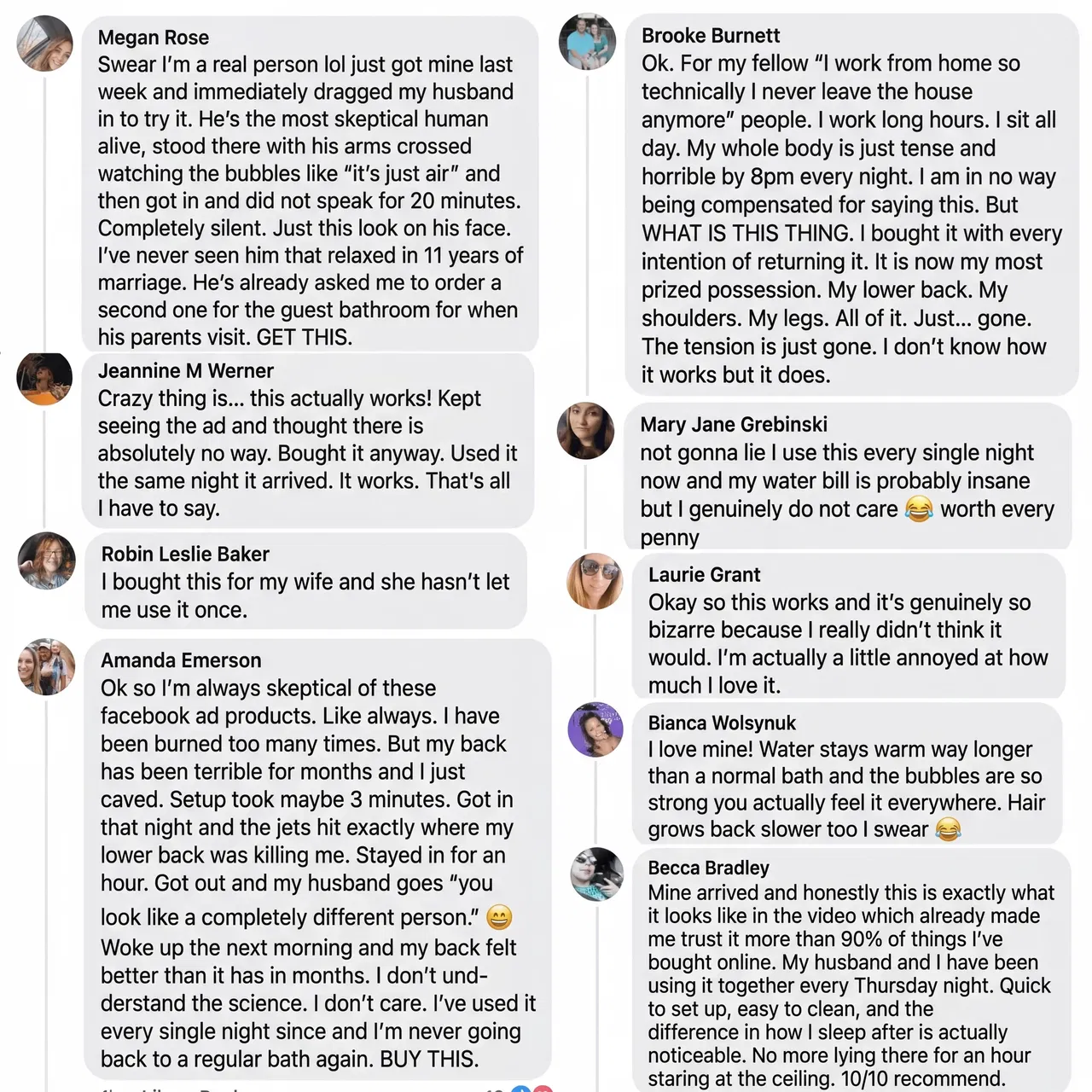Click the Mary Jane Grebinski name
The width and height of the screenshot is (1092, 1092).
point(734,425)
